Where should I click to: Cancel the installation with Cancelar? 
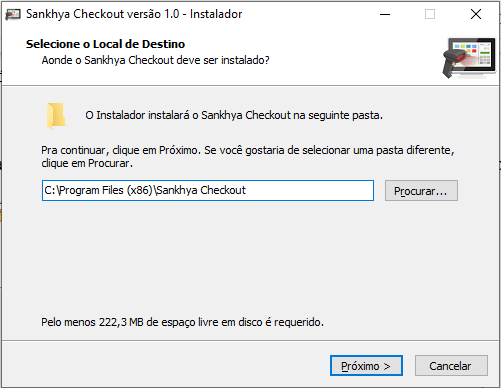[451, 366]
